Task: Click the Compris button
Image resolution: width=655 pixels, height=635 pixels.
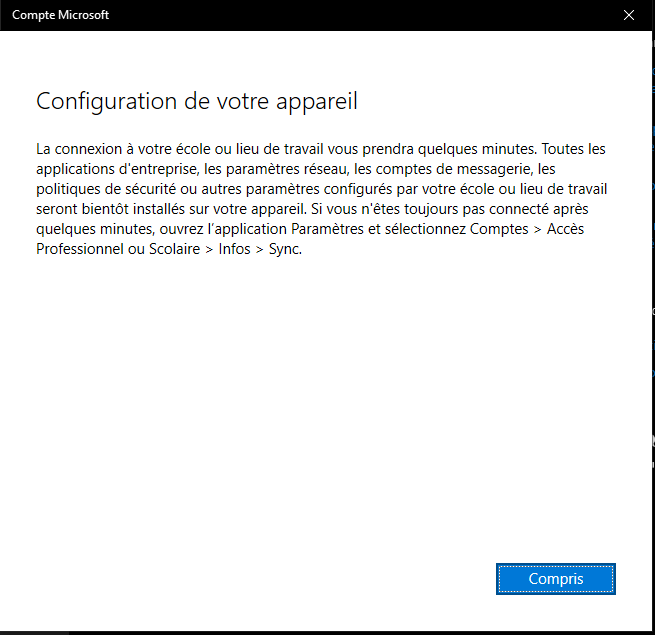Action: [555, 579]
